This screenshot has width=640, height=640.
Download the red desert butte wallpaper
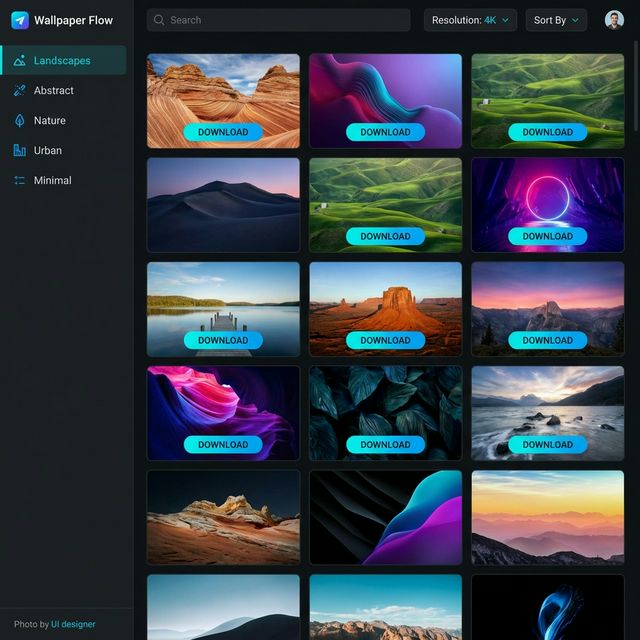[385, 340]
